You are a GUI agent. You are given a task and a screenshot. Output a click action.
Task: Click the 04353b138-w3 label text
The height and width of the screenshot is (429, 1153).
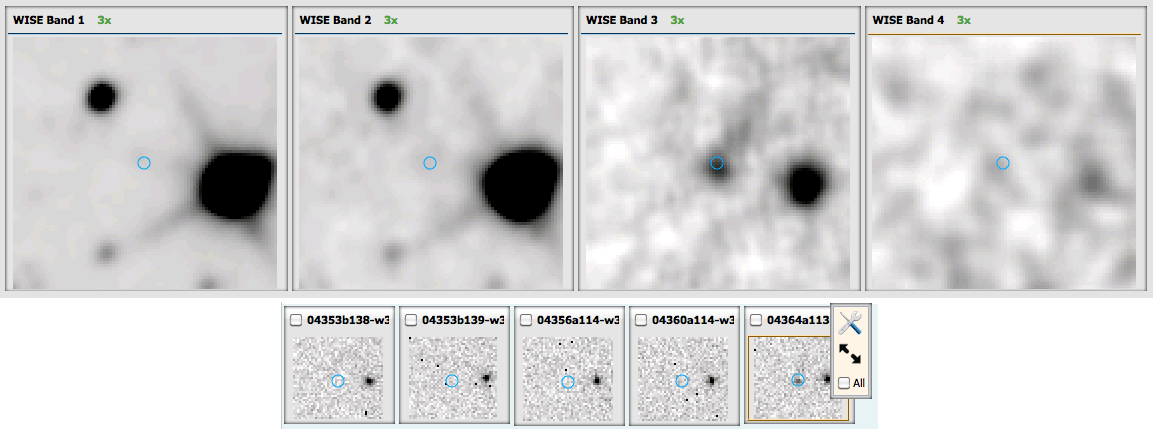(x=349, y=320)
